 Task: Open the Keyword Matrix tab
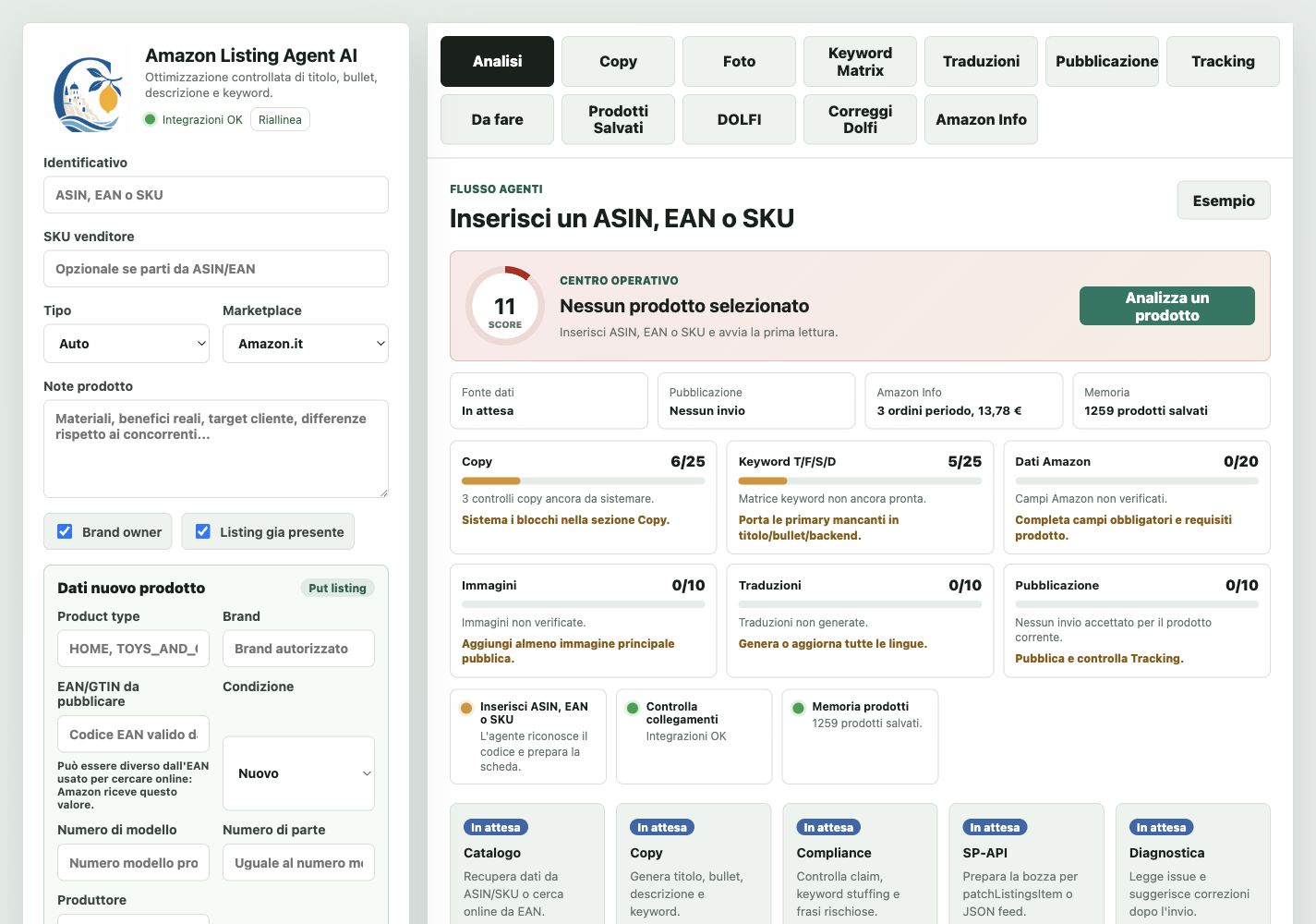point(860,61)
